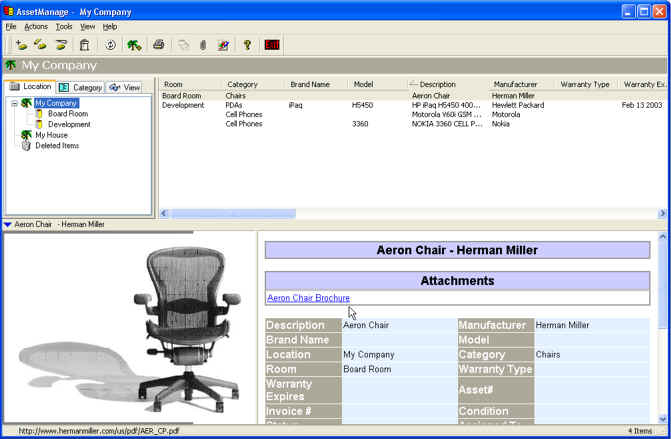
Task: Click the Refresh toolbar icon
Action: (x=110, y=44)
